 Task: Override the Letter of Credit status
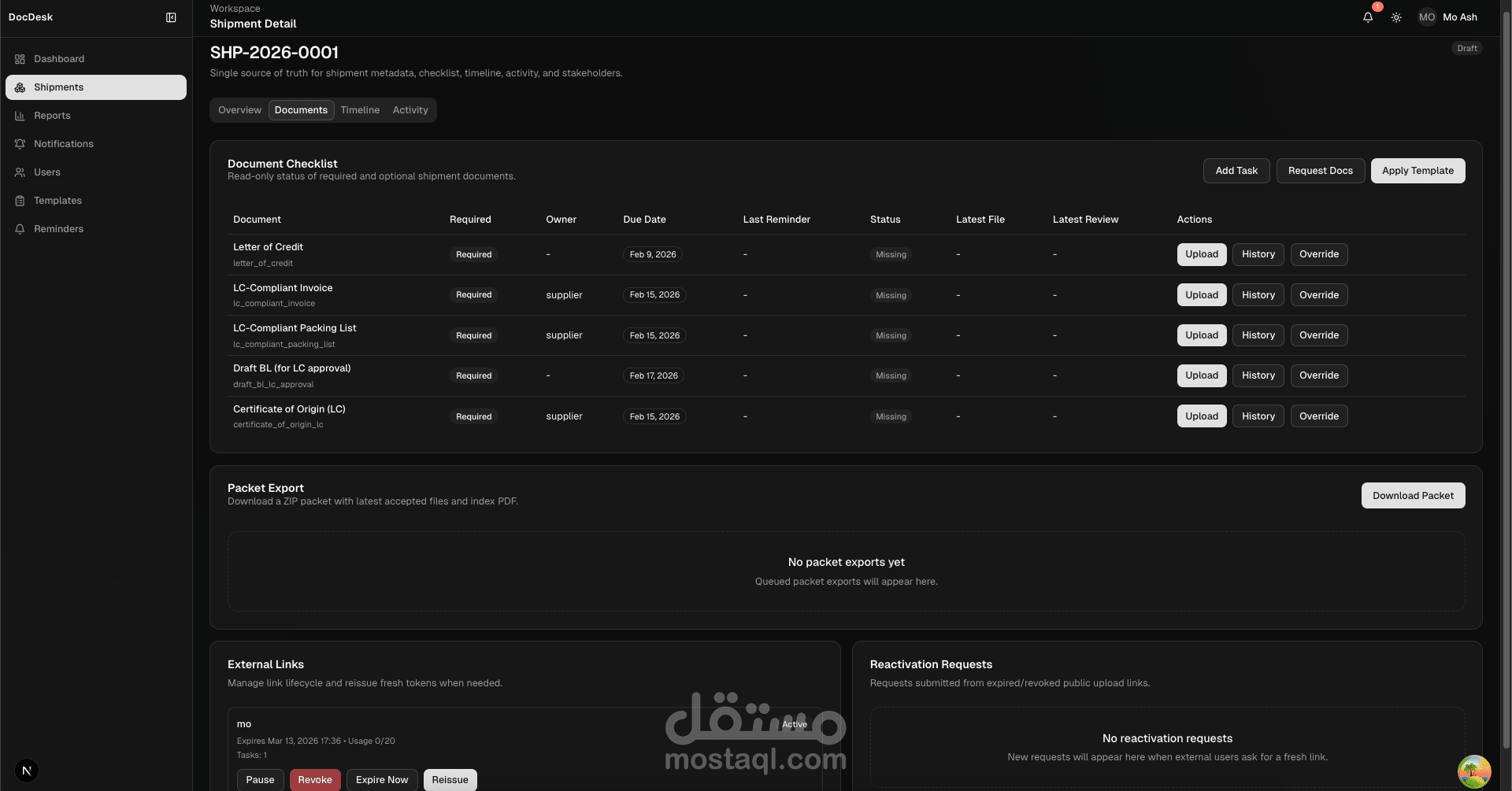coord(1319,254)
